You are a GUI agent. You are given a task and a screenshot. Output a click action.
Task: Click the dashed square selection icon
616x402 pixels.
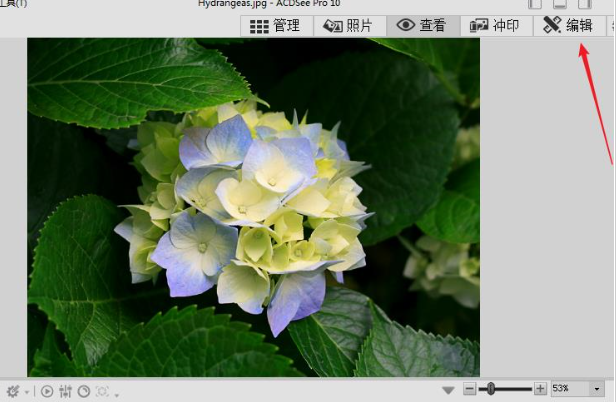103,391
